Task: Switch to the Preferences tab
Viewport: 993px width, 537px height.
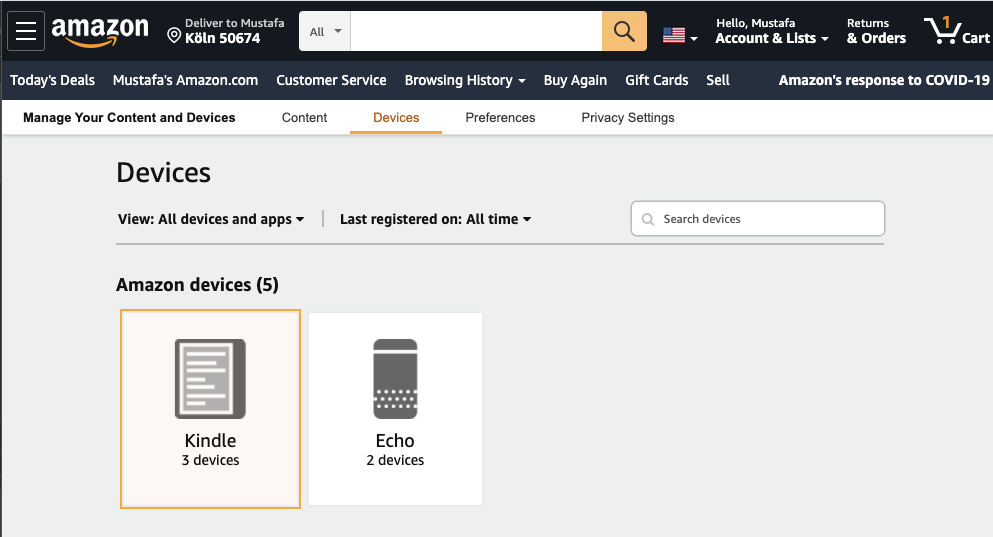Action: coord(500,118)
